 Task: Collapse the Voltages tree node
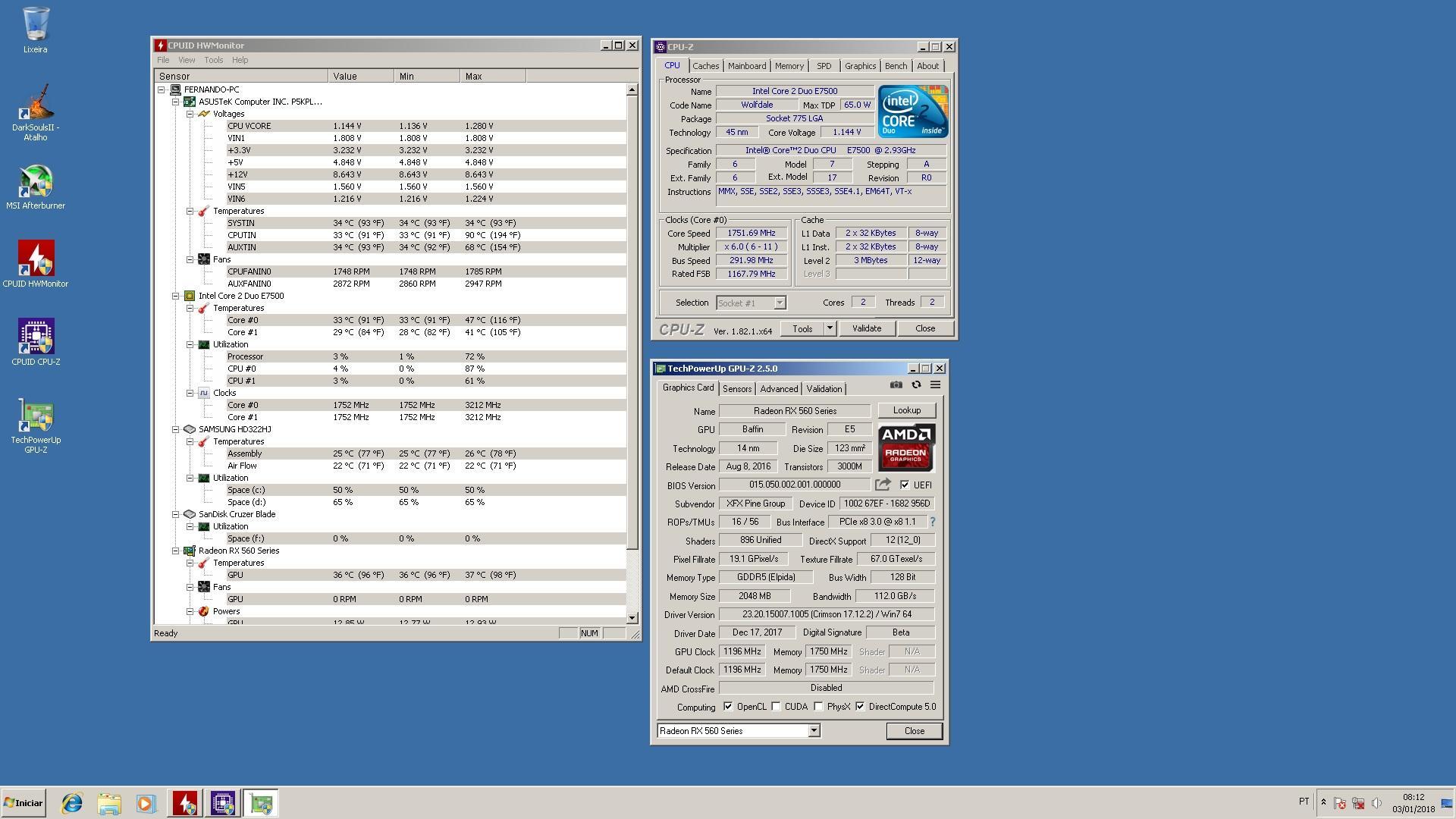pos(190,114)
